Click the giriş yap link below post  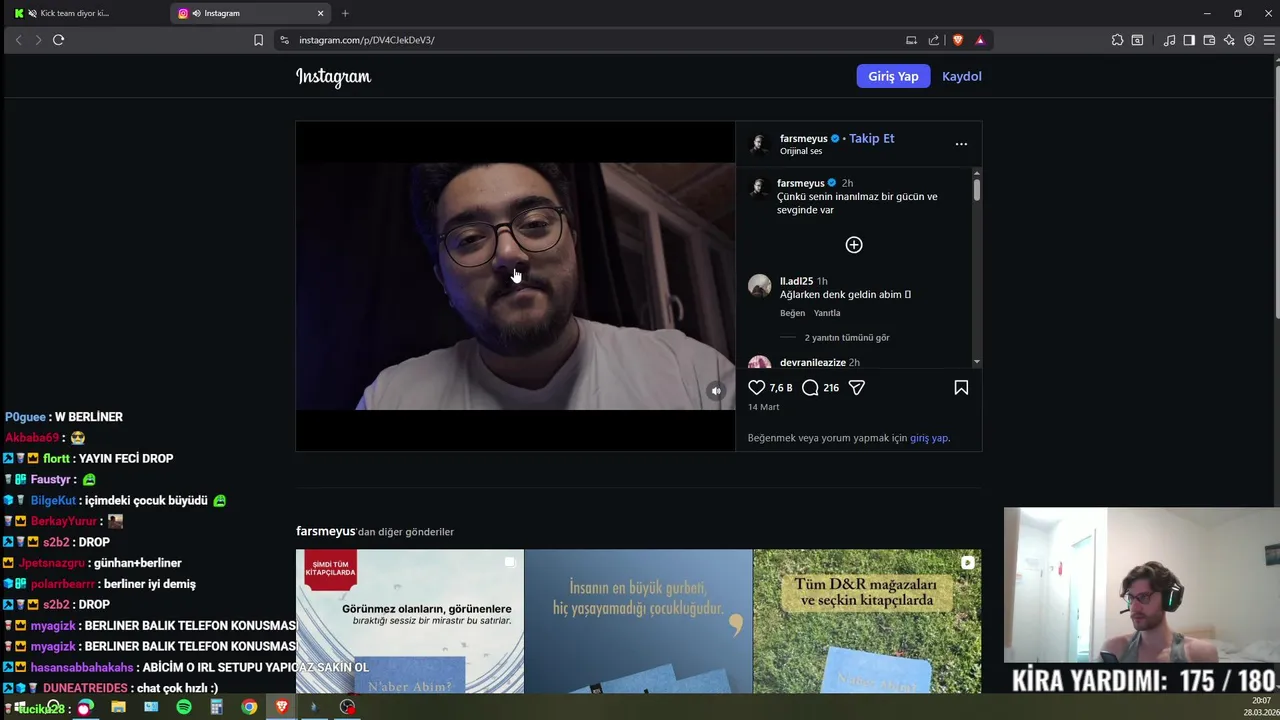[x=929, y=438]
